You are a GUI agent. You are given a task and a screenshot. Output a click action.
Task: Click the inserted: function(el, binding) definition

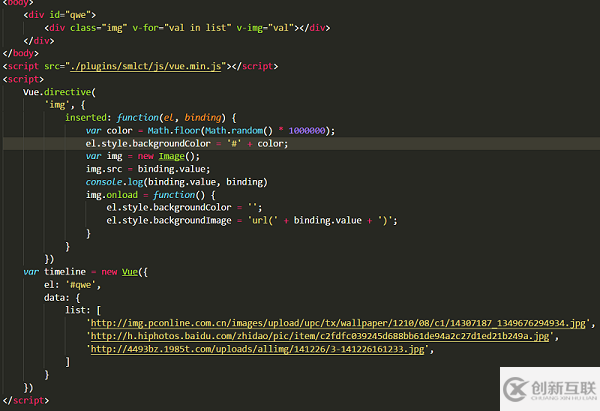pos(150,117)
